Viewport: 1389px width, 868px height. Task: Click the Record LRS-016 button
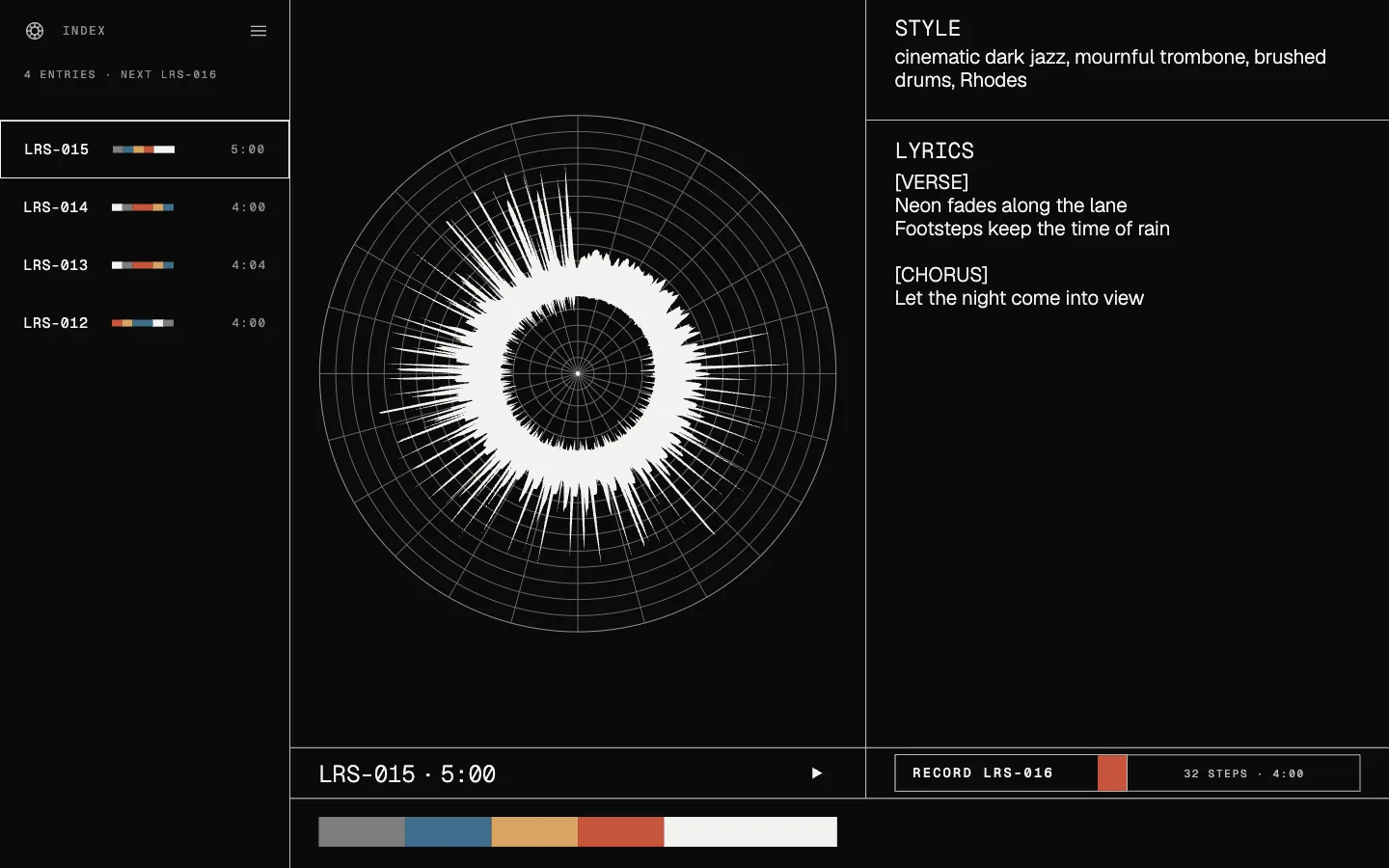click(996, 773)
